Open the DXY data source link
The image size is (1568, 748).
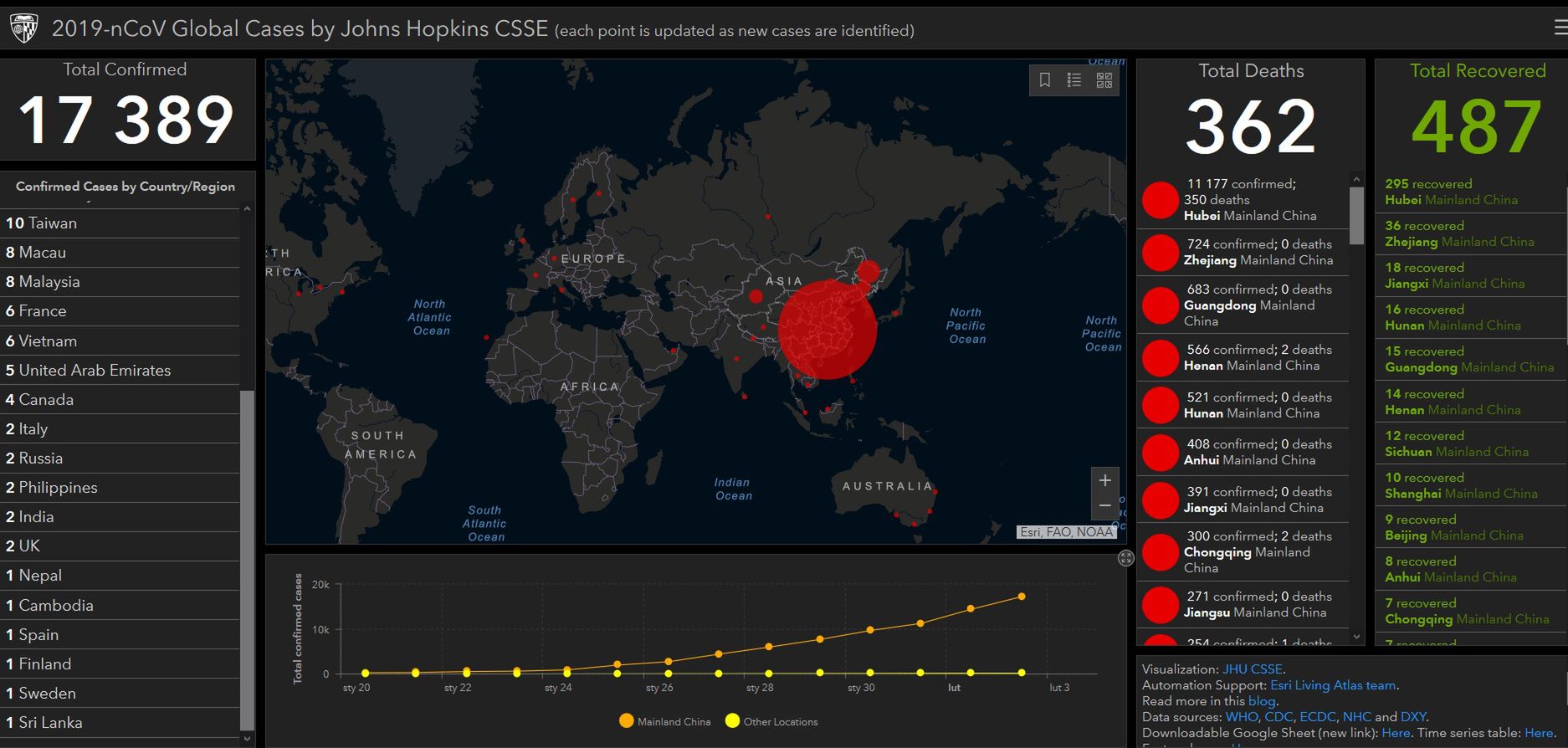1413,717
